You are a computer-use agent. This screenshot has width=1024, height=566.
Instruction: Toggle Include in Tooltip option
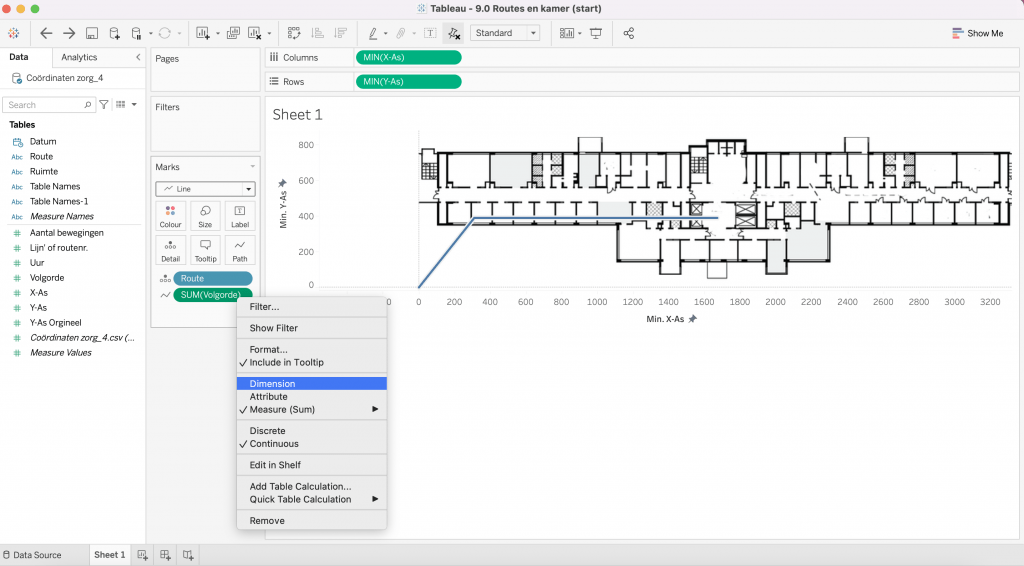click(x=286, y=362)
